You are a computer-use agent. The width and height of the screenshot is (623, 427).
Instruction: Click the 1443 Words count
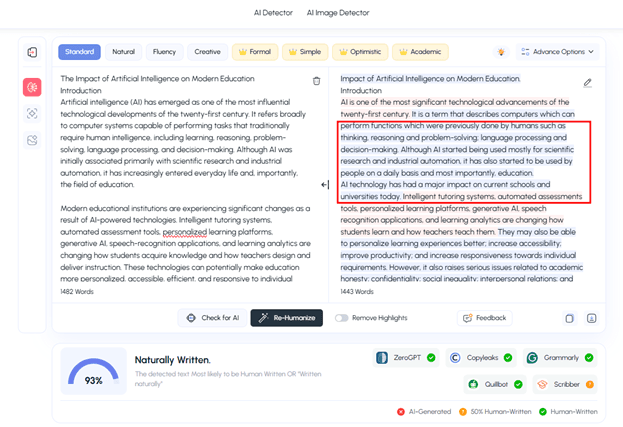point(357,292)
